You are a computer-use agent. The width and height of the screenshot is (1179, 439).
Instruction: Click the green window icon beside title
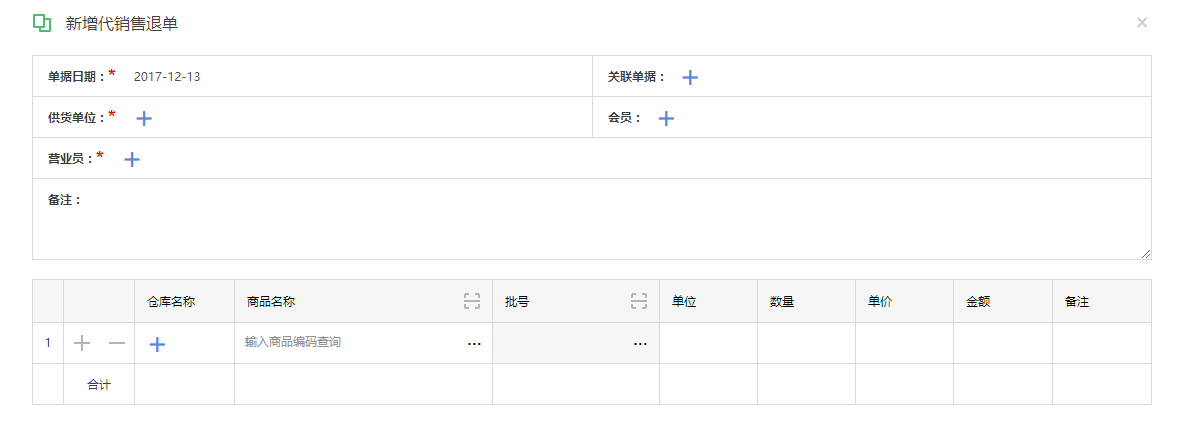(x=42, y=23)
